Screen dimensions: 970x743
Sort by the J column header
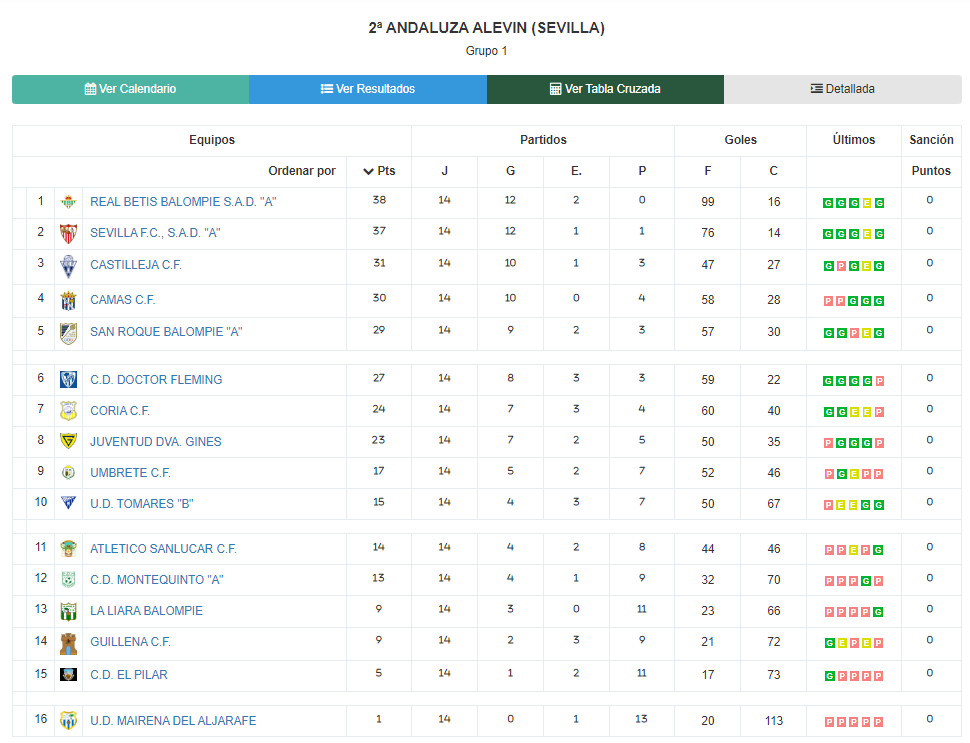pyautogui.click(x=444, y=171)
